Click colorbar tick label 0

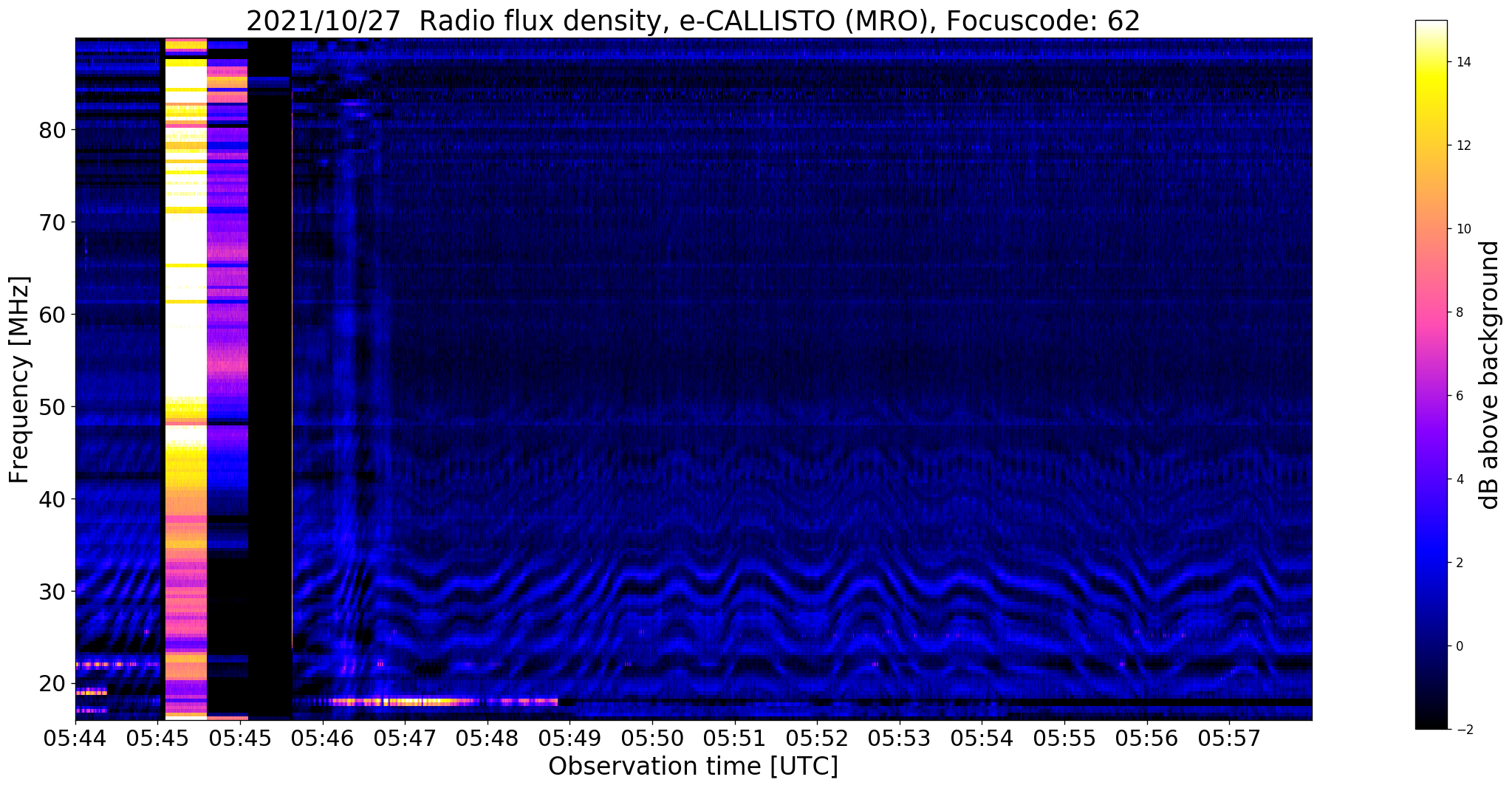[x=1459, y=646]
